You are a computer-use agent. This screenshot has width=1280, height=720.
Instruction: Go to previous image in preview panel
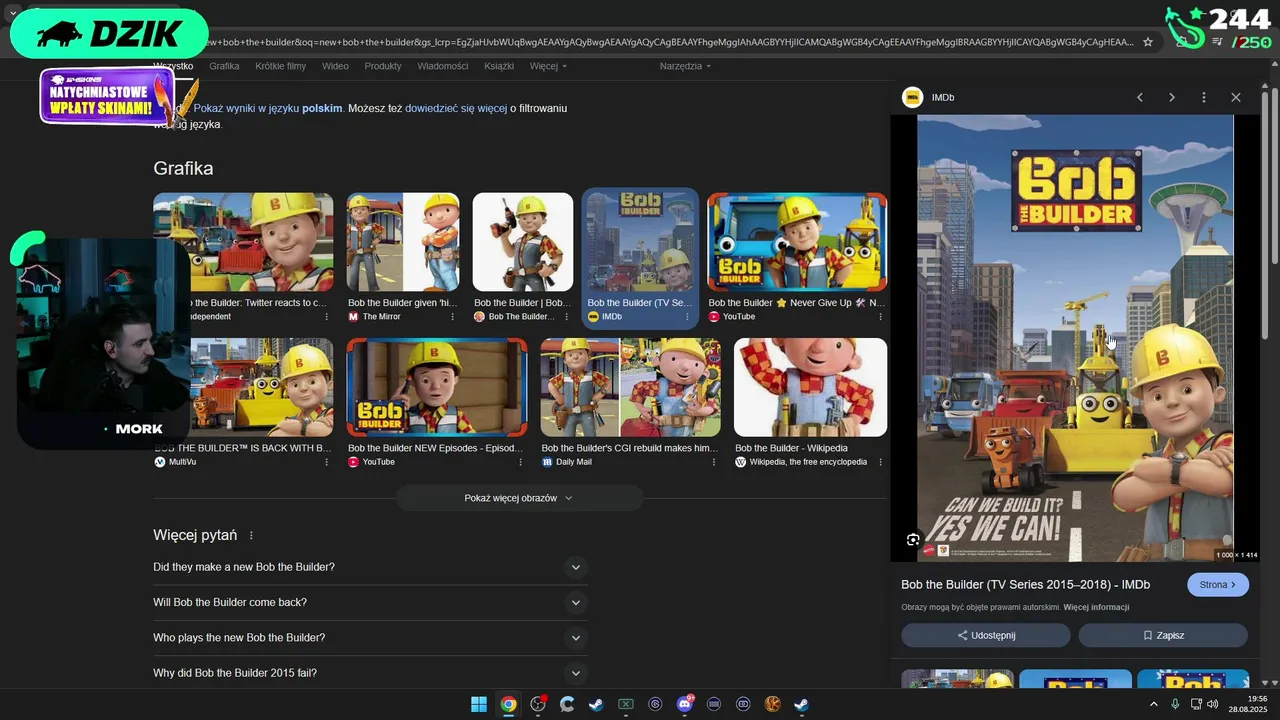(1140, 97)
